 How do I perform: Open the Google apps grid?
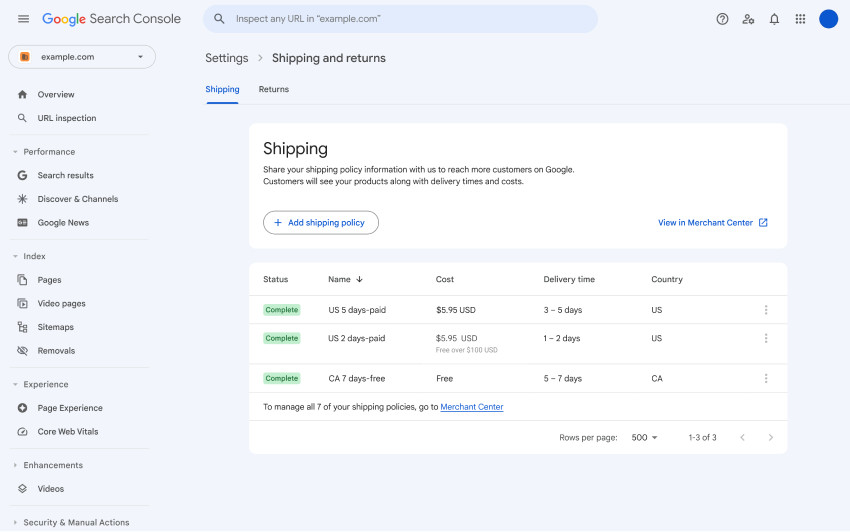point(800,19)
